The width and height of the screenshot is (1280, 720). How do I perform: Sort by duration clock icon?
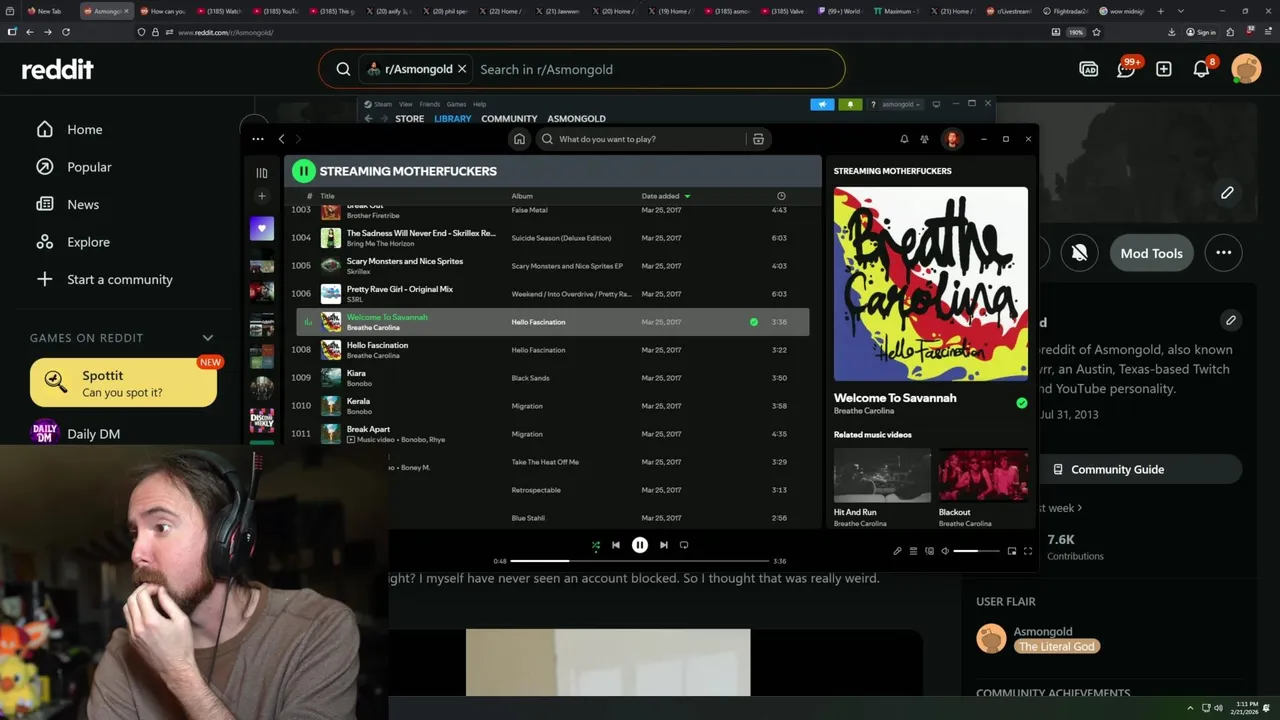(781, 196)
